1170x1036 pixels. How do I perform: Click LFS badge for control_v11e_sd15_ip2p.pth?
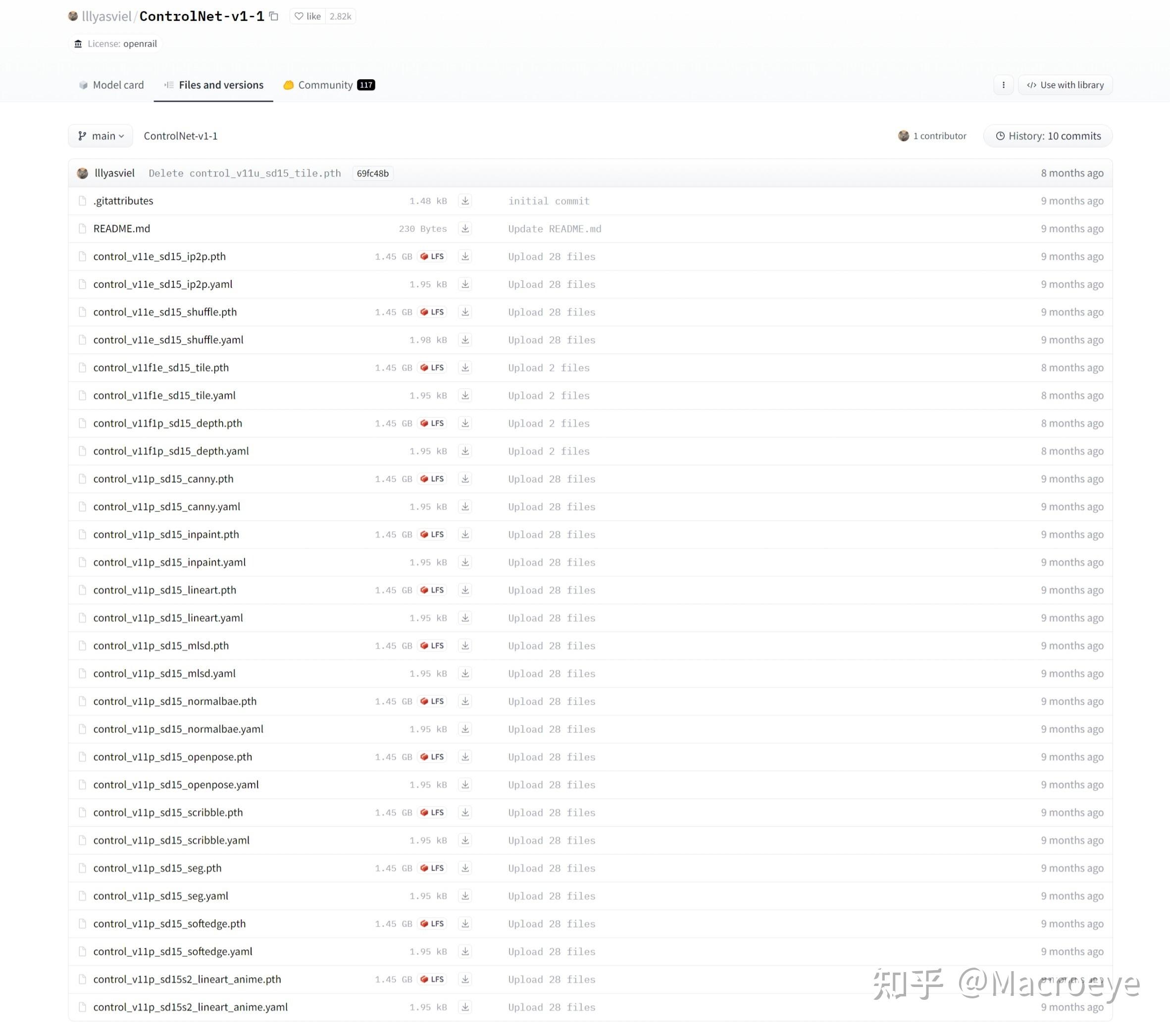click(x=432, y=257)
